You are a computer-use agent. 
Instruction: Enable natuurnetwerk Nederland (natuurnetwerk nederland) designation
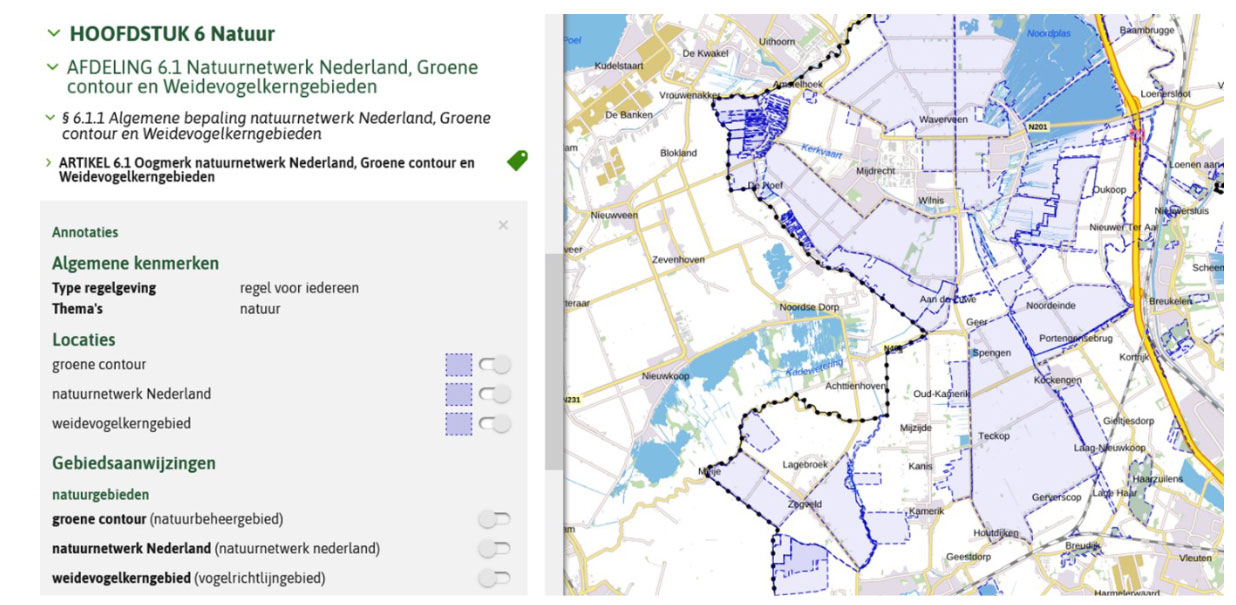click(494, 549)
